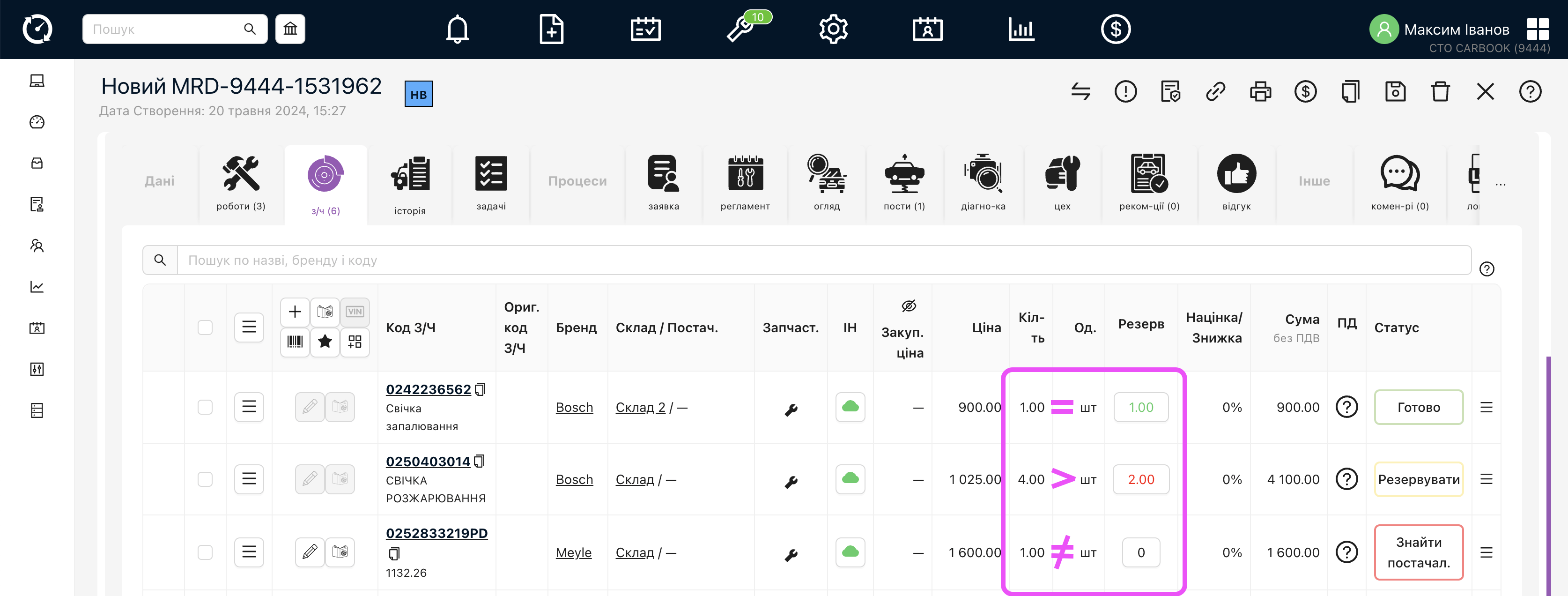Click the copy icon next to code 0242236562
The height and width of the screenshot is (596, 1568).
(480, 389)
